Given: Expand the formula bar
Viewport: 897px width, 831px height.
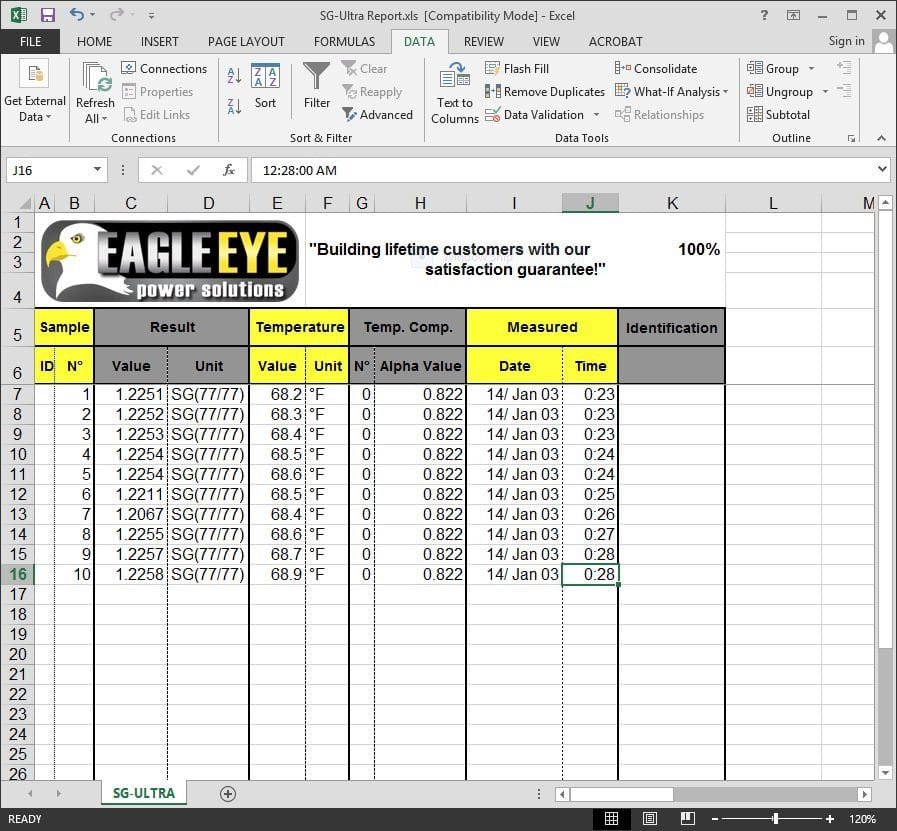Looking at the screenshot, I should coord(881,170).
